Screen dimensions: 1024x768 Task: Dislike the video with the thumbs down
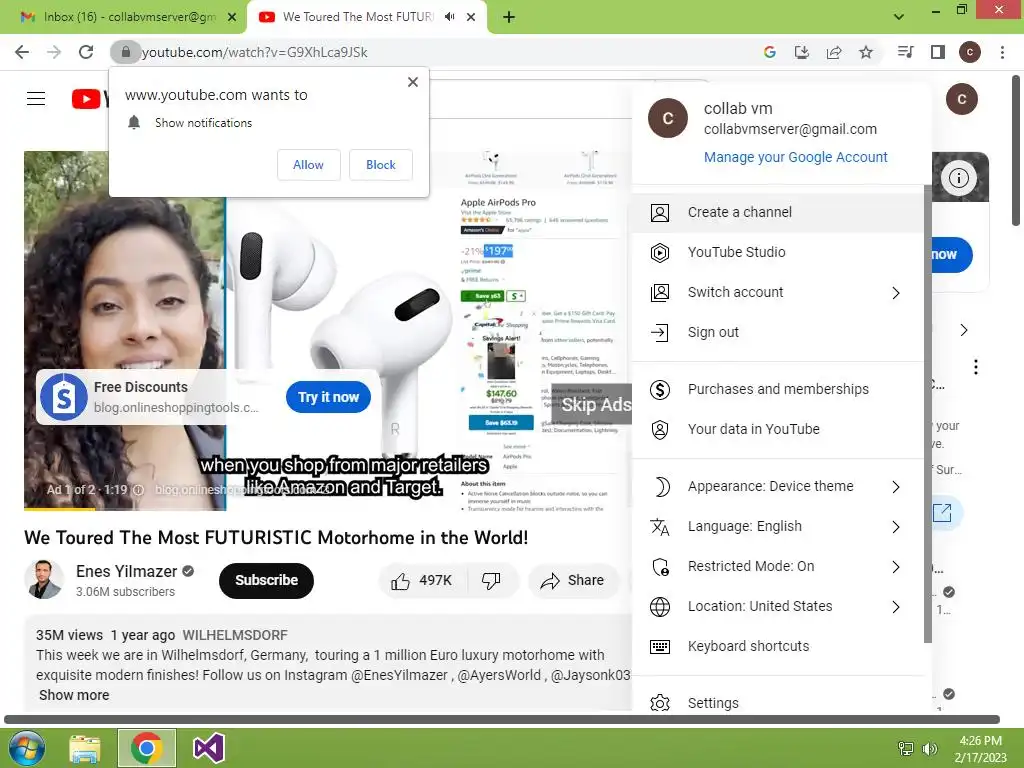click(x=491, y=581)
